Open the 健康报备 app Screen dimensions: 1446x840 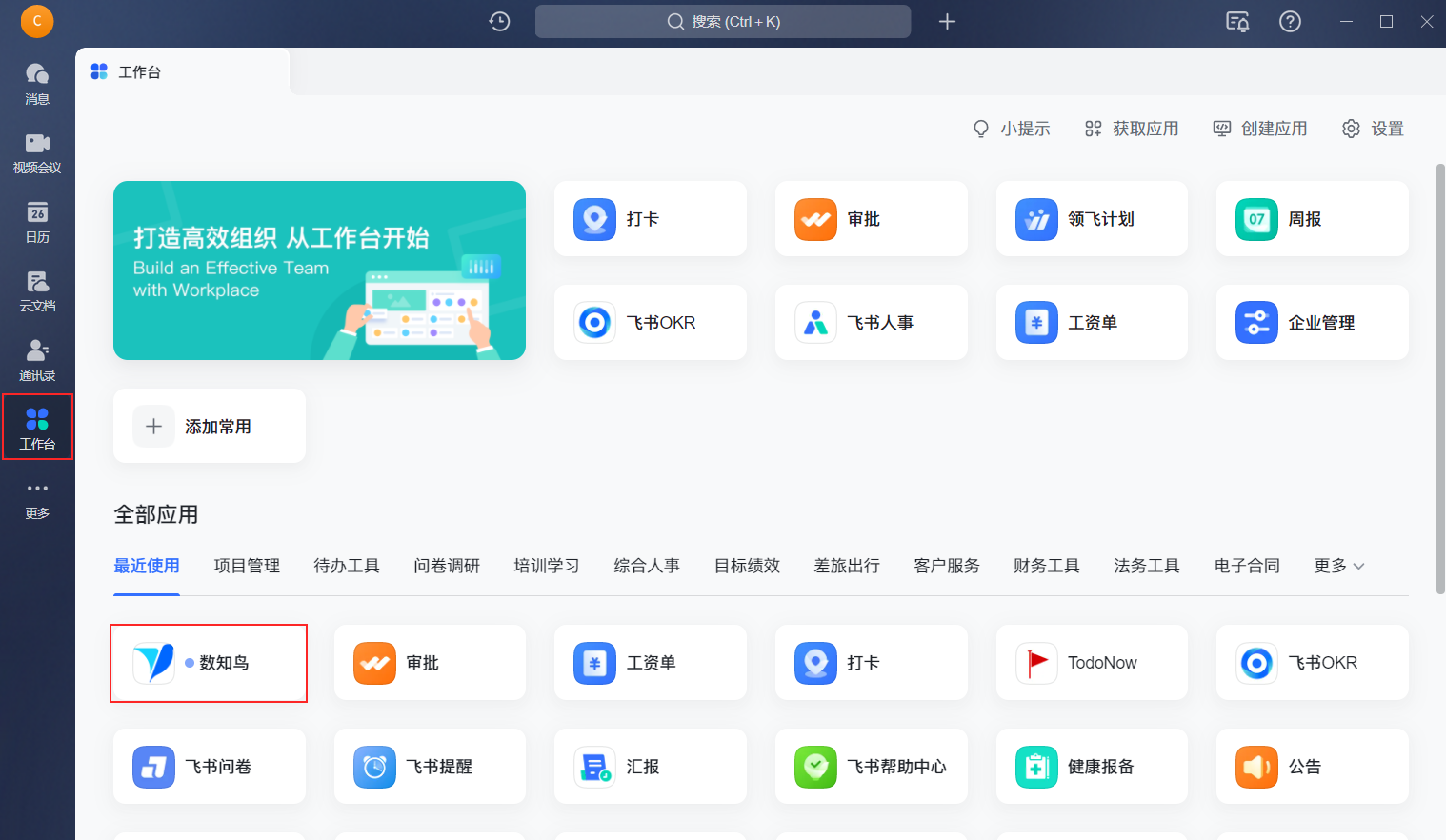1092,767
